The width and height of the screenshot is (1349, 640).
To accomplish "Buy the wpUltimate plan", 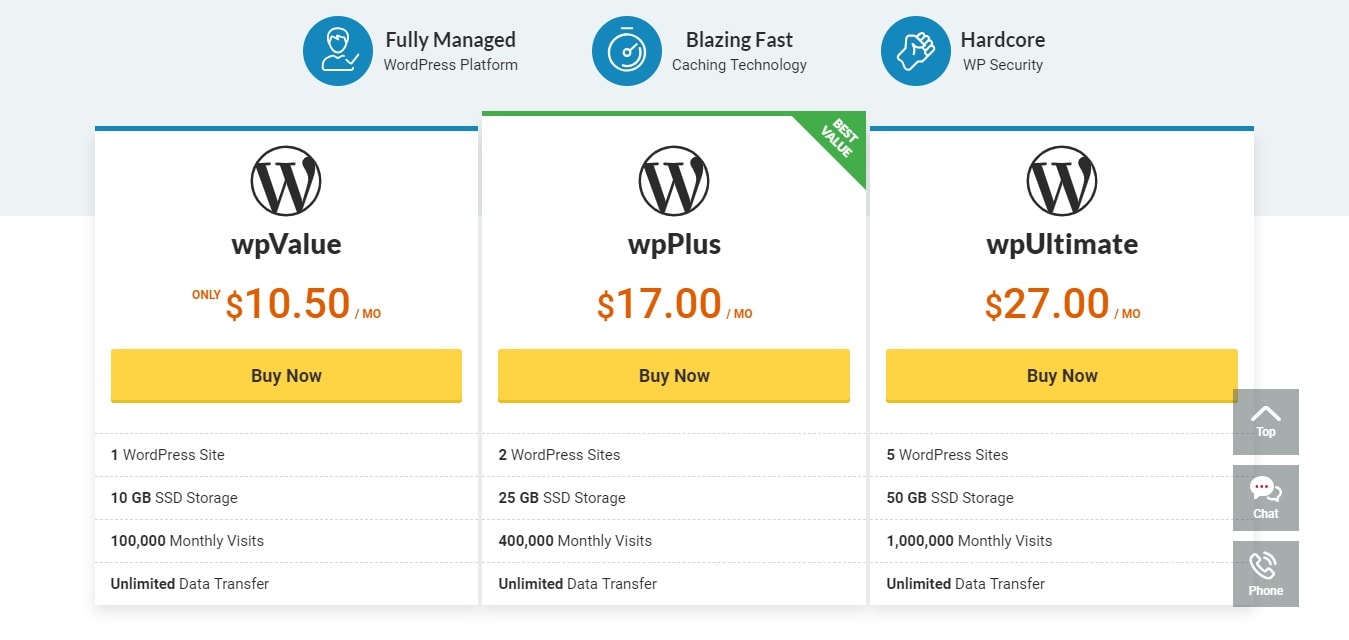I will (x=1062, y=376).
